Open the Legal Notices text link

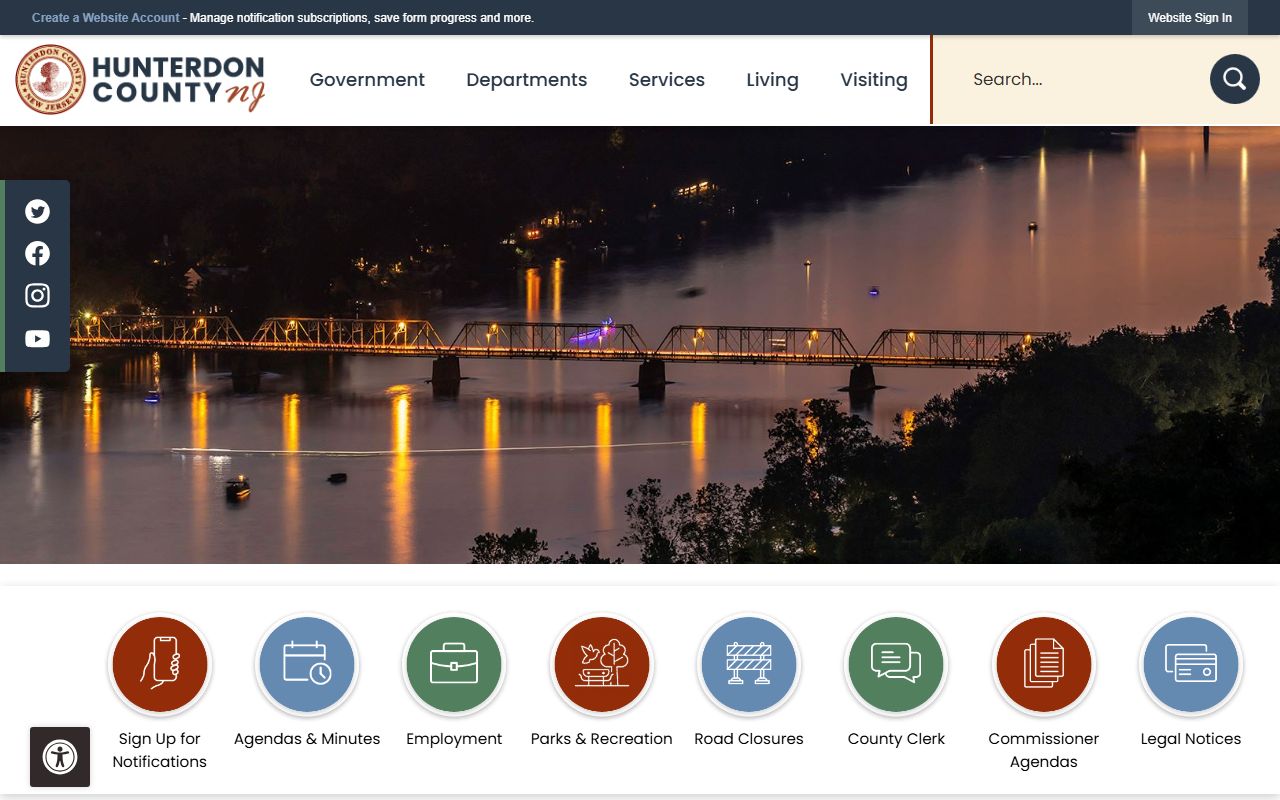point(1191,739)
